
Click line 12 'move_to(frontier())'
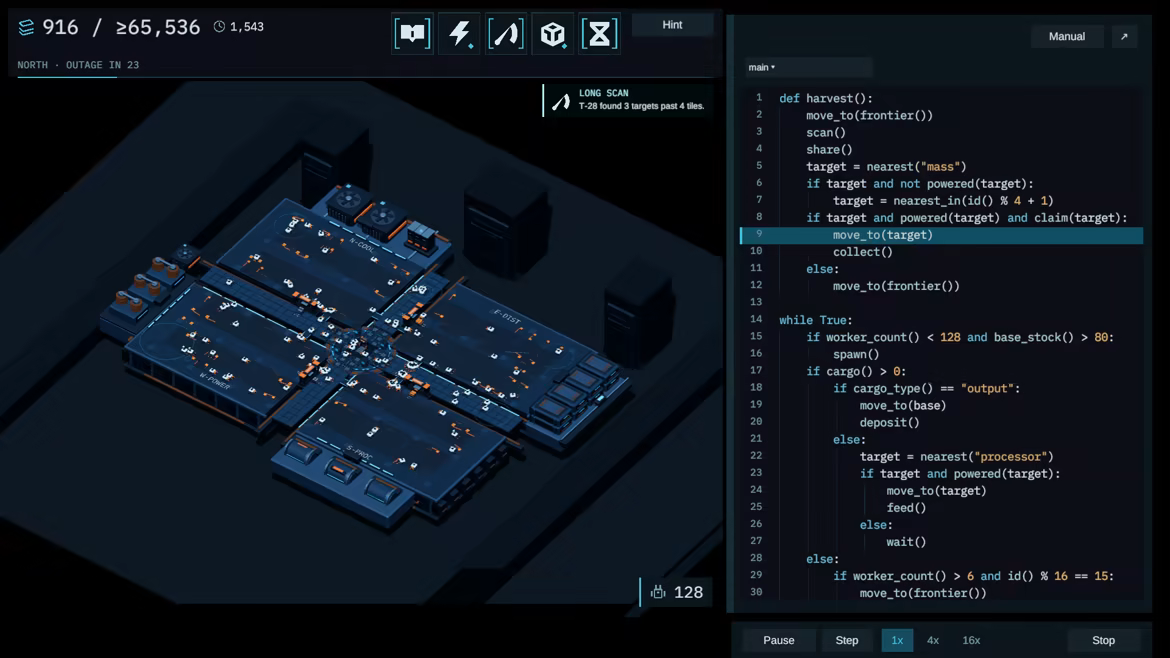point(896,286)
